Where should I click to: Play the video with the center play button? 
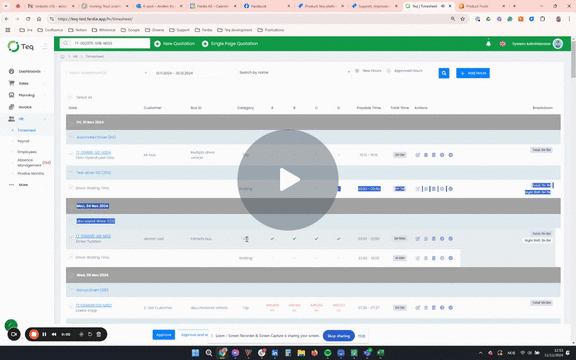(288, 180)
